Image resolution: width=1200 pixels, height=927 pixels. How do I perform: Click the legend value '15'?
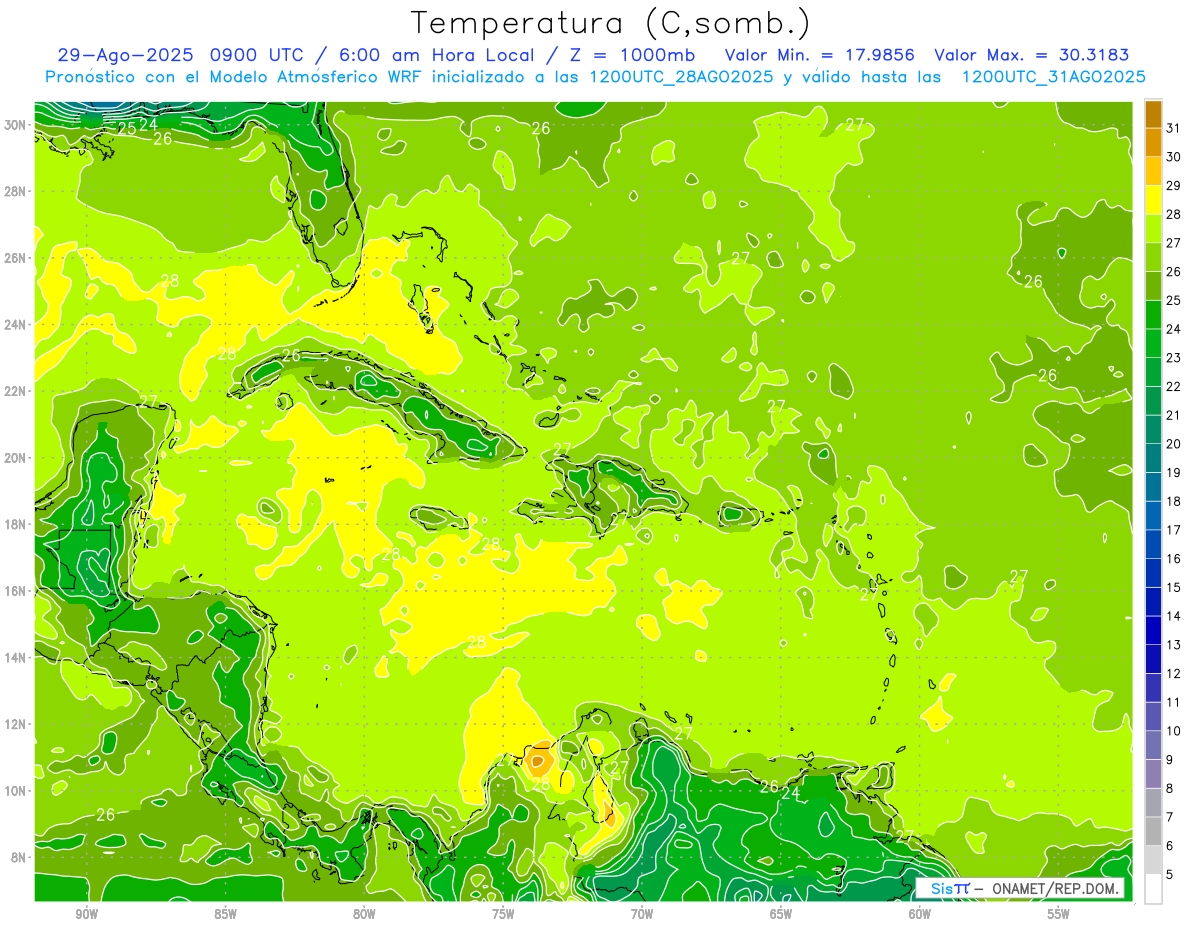click(x=1174, y=587)
